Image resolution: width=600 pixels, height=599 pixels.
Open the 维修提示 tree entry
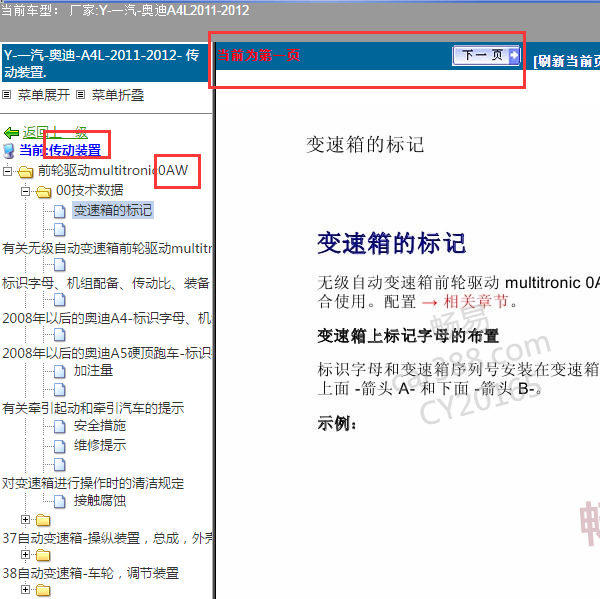(x=100, y=445)
